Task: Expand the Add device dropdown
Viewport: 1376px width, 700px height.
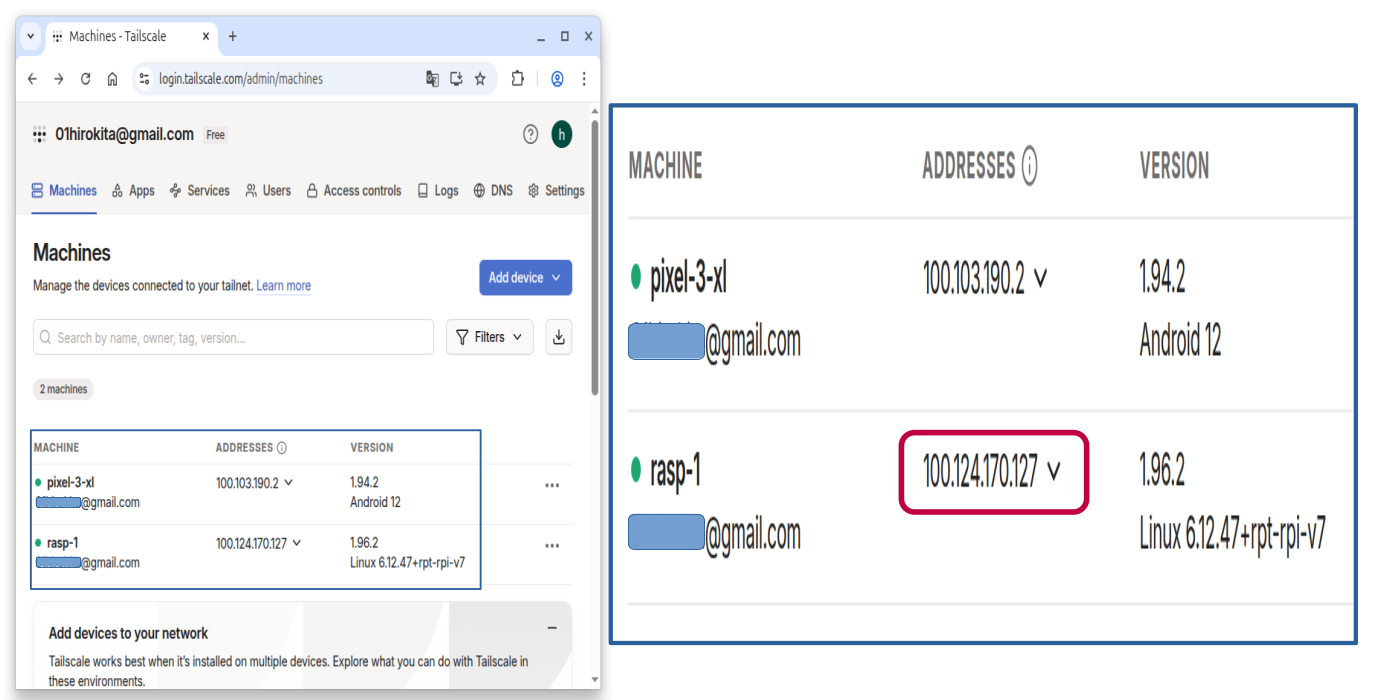Action: [x=525, y=278]
